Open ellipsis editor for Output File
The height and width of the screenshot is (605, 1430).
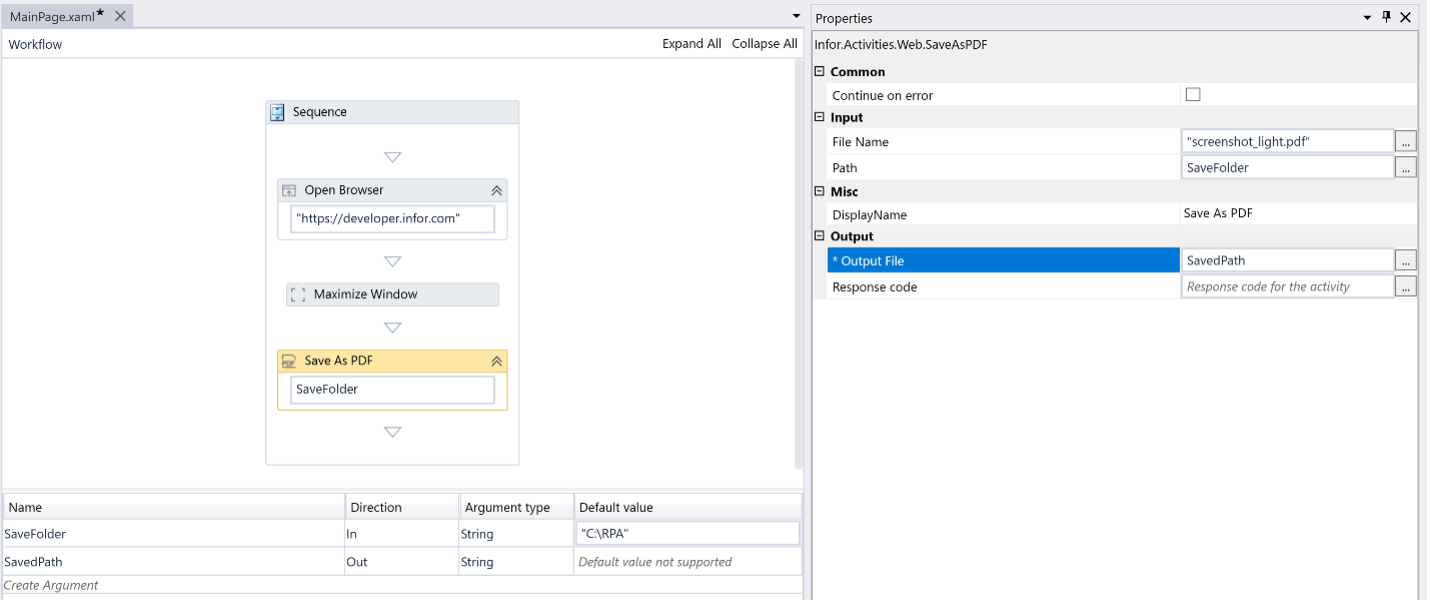pyautogui.click(x=1405, y=261)
